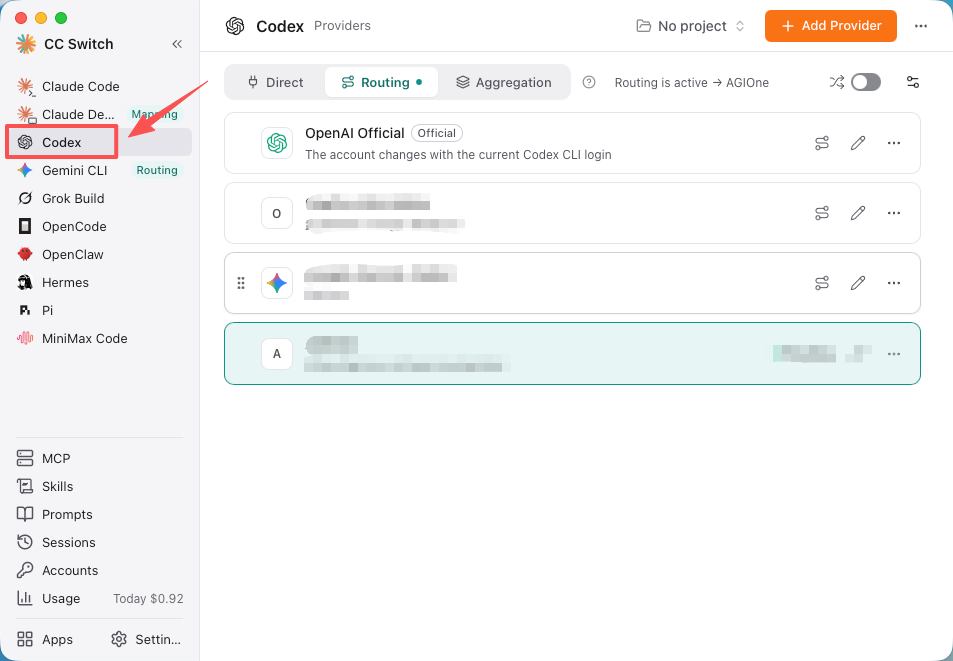The height and width of the screenshot is (661, 953).
Task: Click the 'O' provider avatar
Action: [277, 213]
